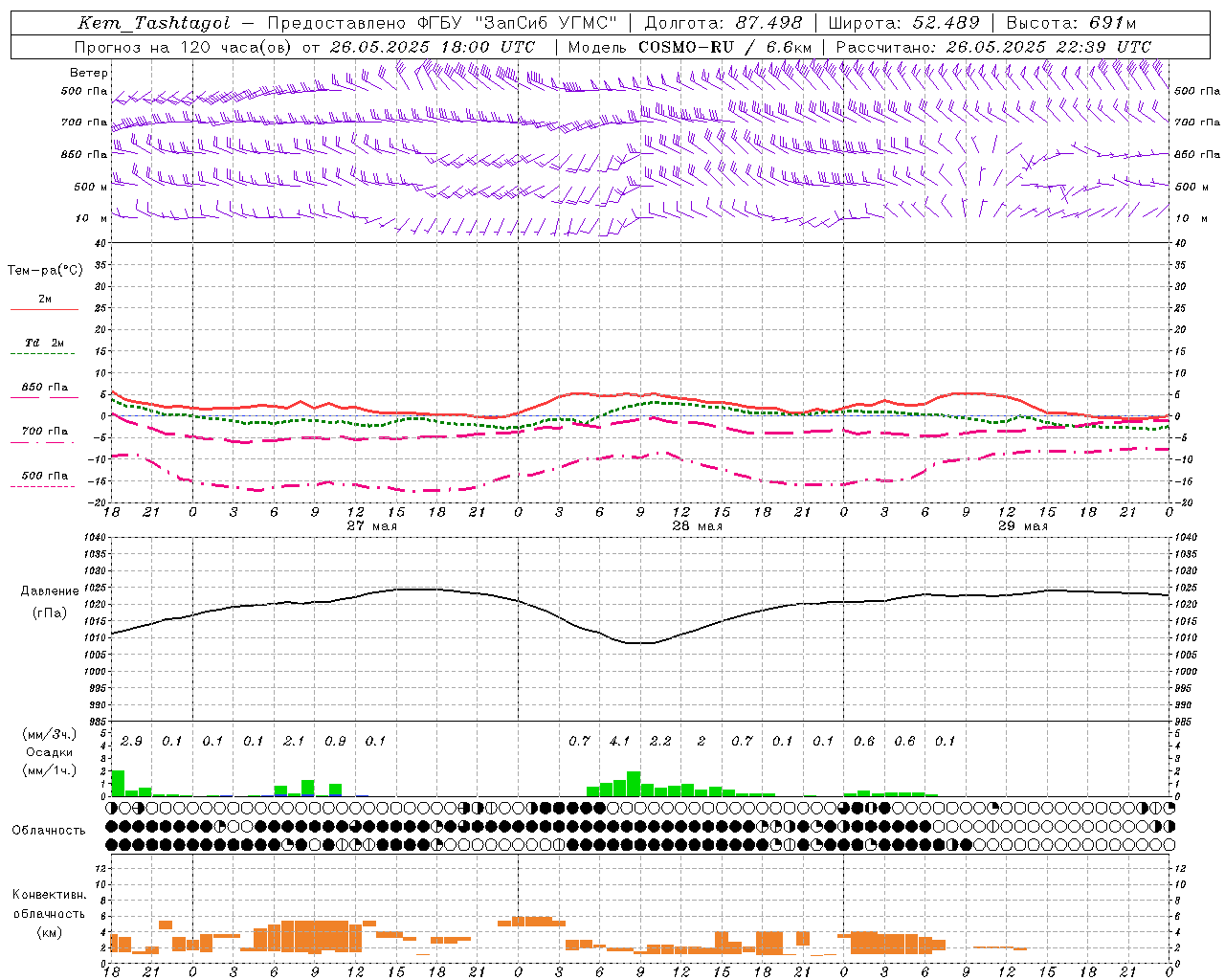Screen dimensions: 1225x980
Task: Select the precipitation total 0.9
Action: click(x=335, y=741)
